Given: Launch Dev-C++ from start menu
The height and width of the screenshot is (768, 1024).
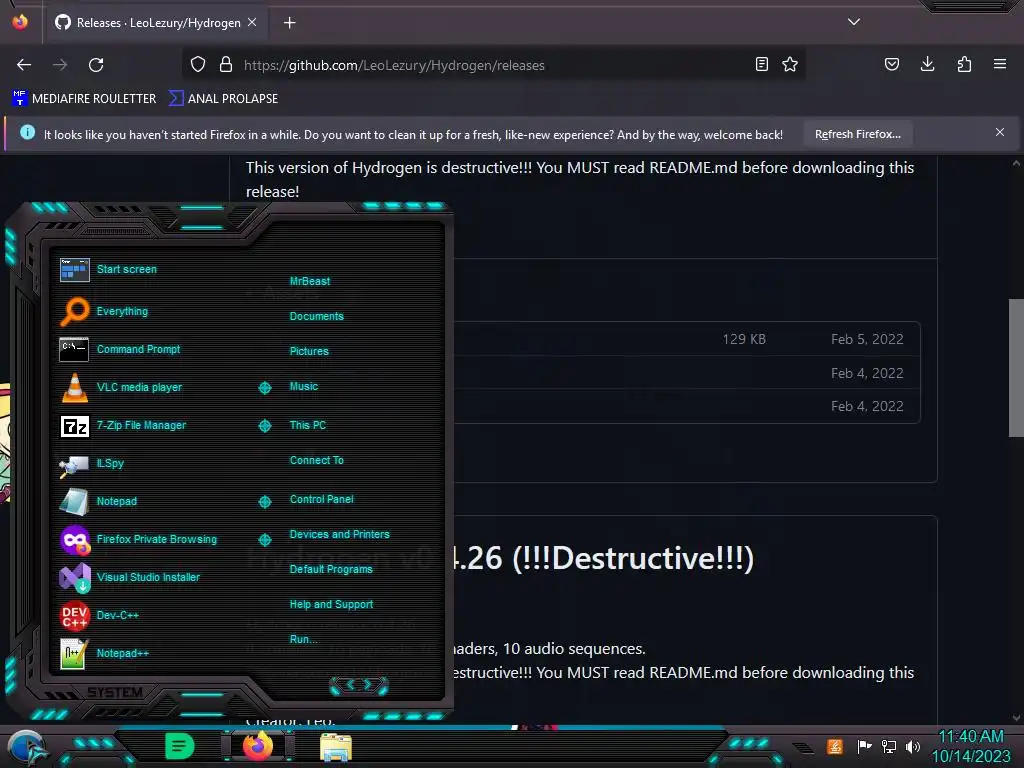Looking at the screenshot, I should 99,615.
